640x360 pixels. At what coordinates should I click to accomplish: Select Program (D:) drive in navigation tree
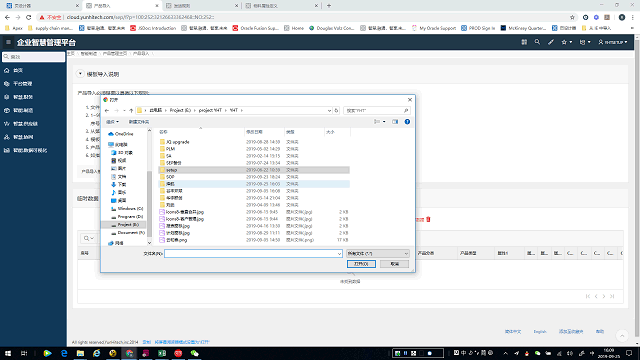tap(127, 217)
